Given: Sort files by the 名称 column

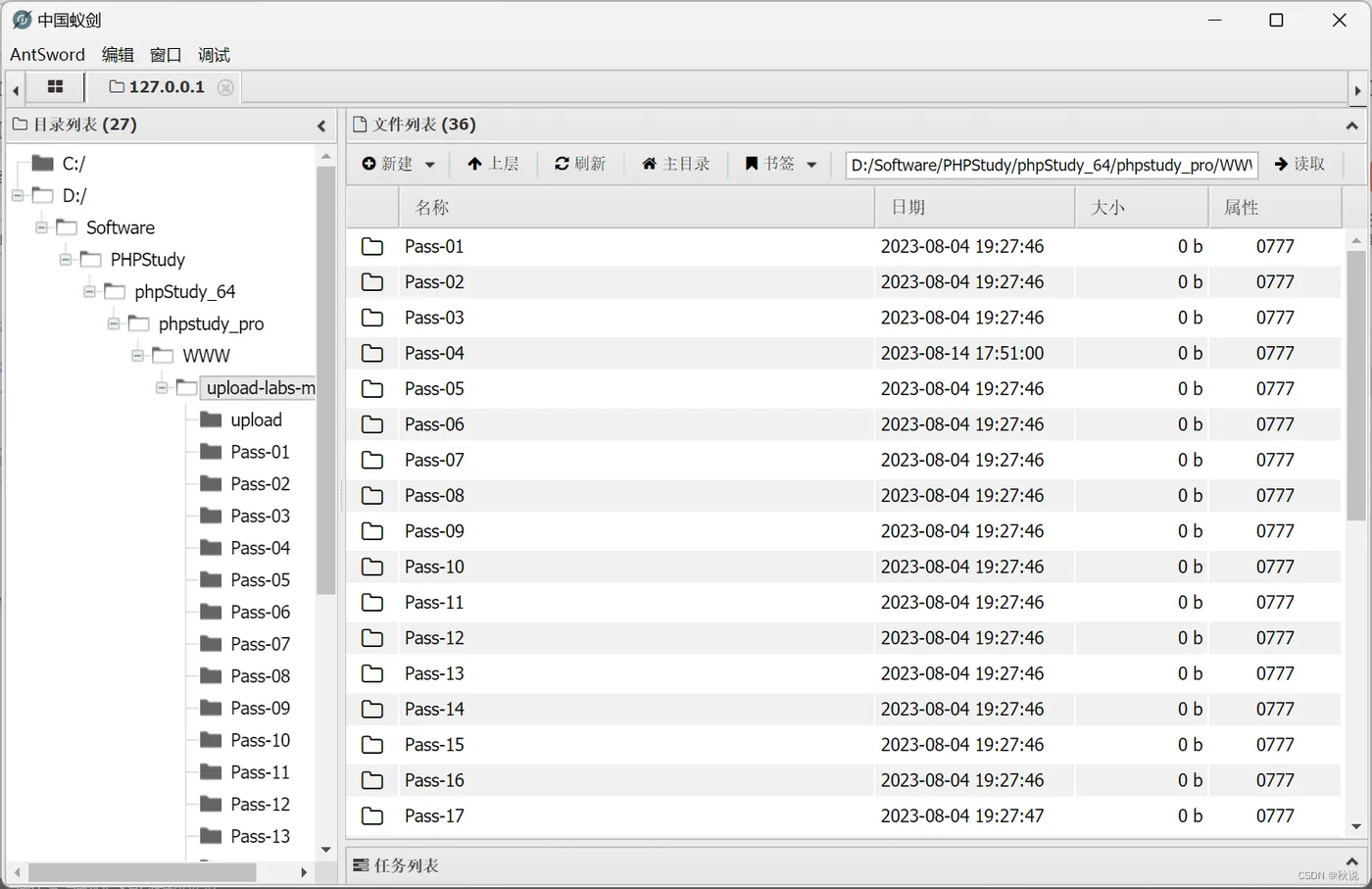Looking at the screenshot, I should coord(636,207).
